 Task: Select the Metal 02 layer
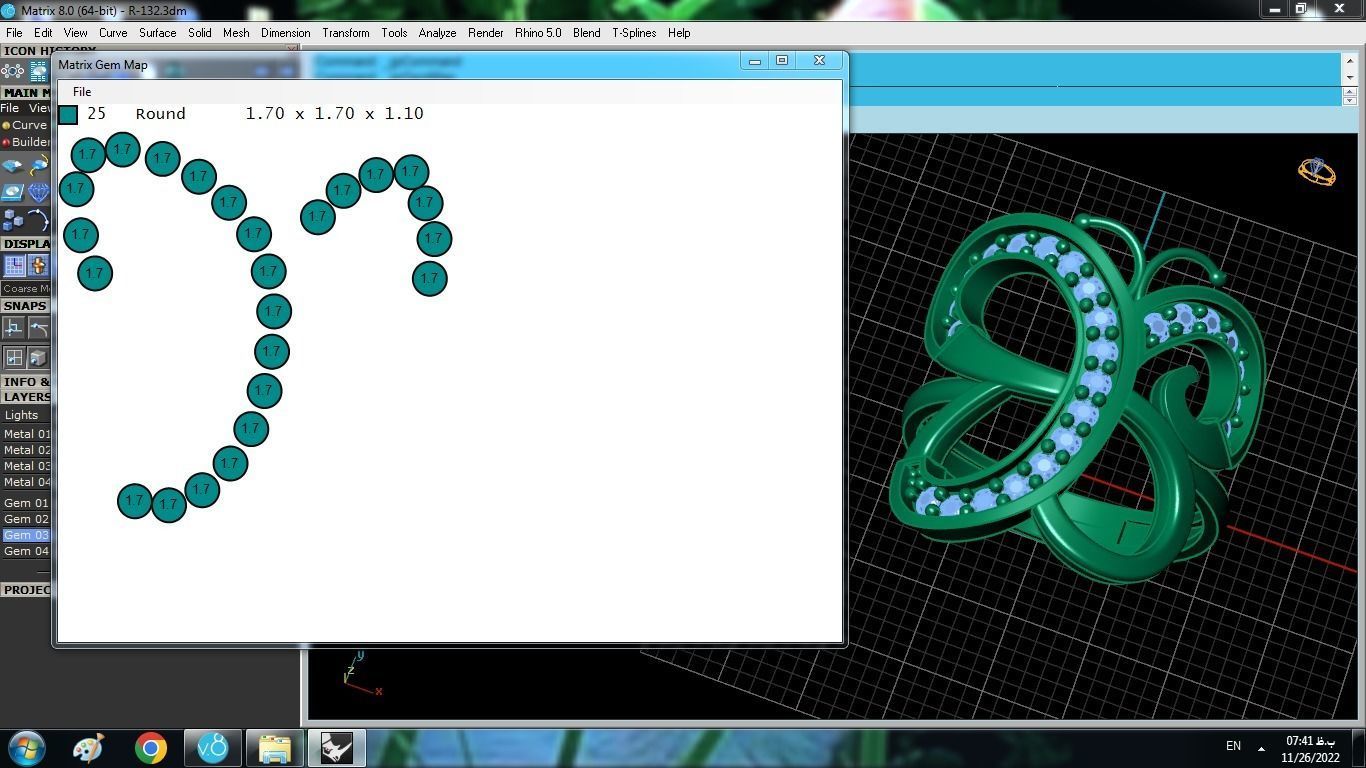click(x=26, y=450)
